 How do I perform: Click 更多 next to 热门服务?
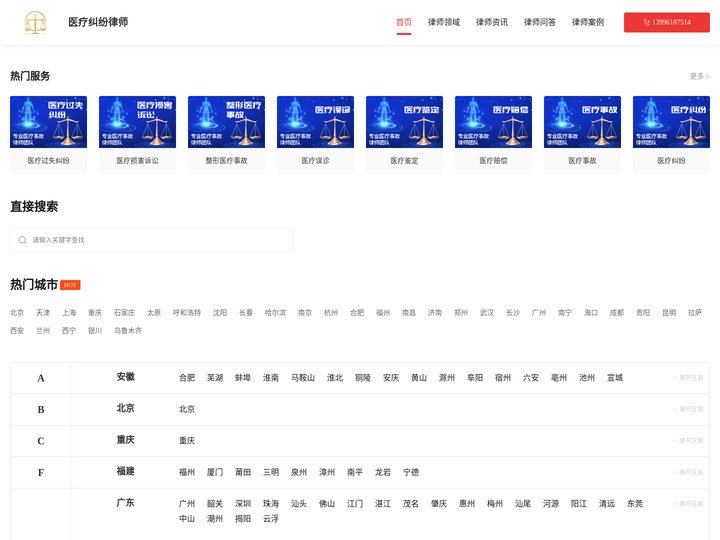click(699, 76)
